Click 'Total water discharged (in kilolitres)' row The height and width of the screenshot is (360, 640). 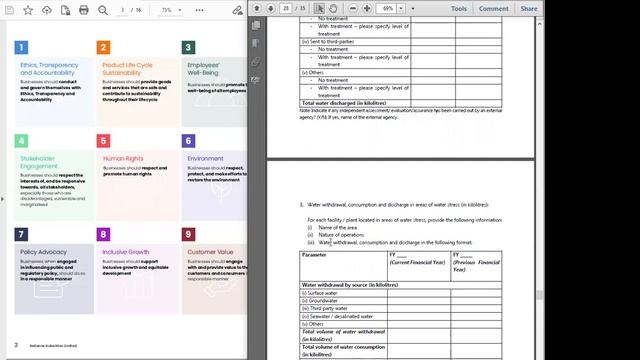point(400,103)
